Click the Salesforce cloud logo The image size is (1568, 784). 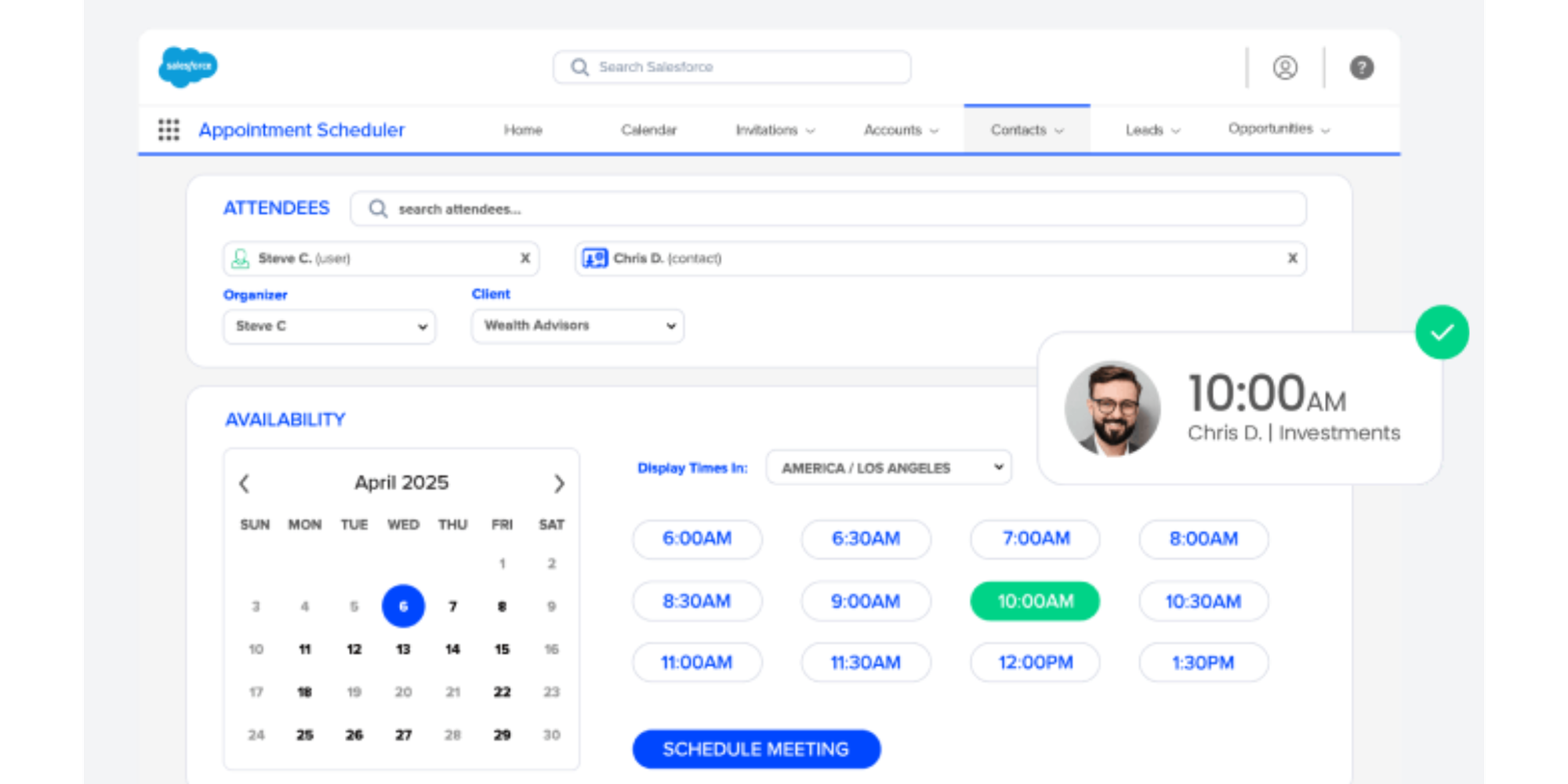tap(188, 67)
